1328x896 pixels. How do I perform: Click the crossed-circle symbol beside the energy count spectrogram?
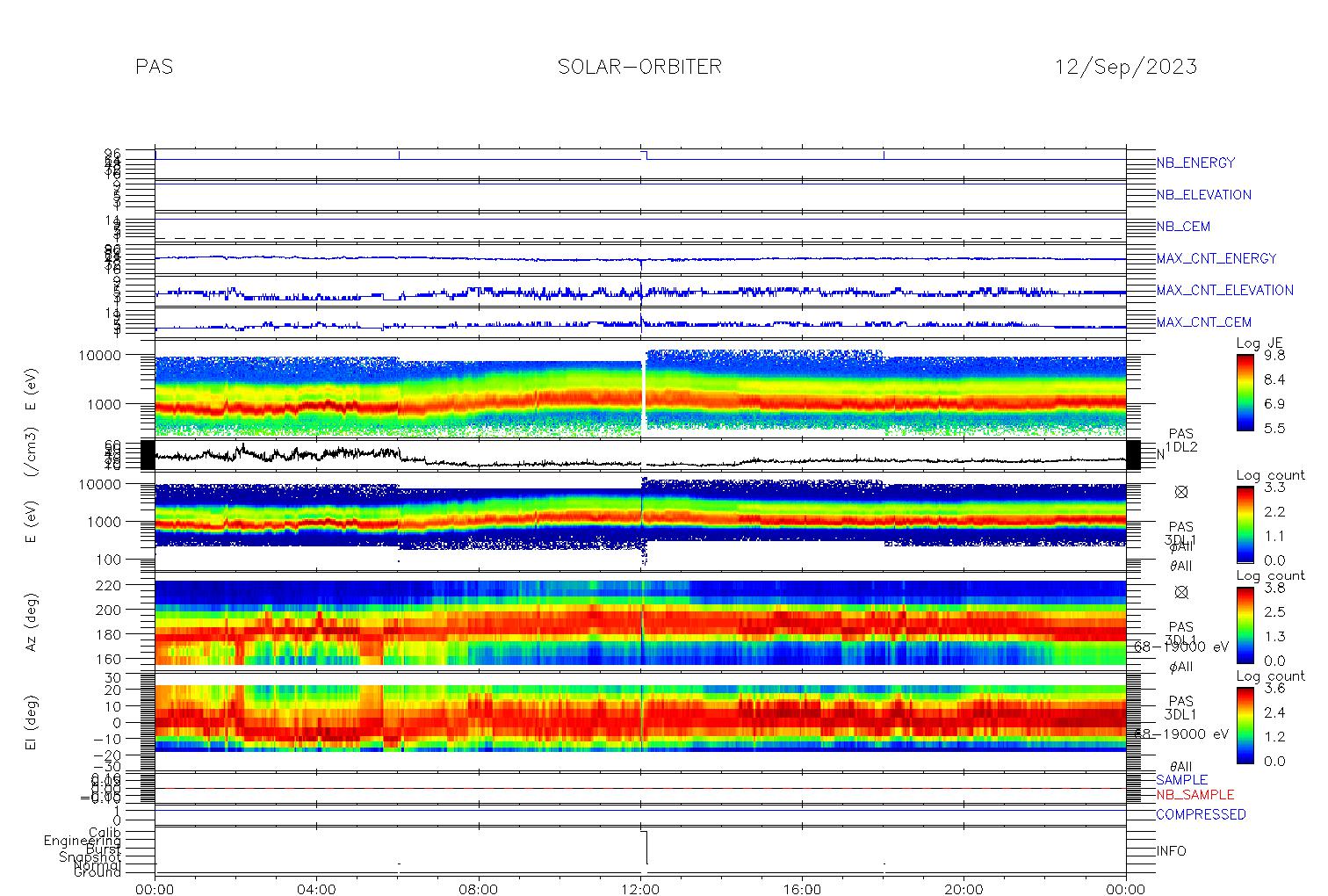pos(1180,492)
